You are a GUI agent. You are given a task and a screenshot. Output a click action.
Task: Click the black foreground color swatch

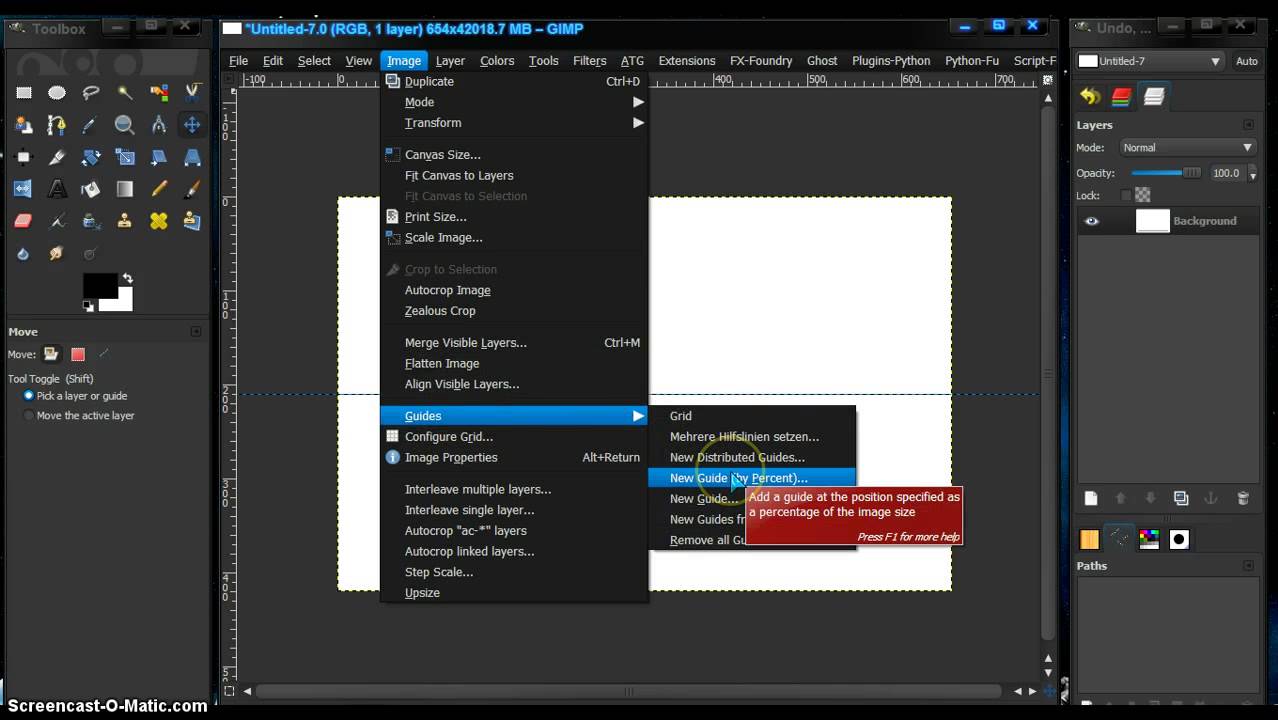pos(98,284)
